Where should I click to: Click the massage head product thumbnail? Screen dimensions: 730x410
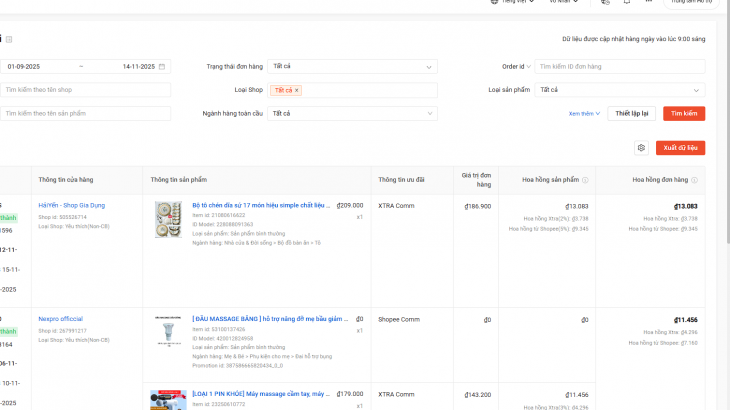coord(168,332)
